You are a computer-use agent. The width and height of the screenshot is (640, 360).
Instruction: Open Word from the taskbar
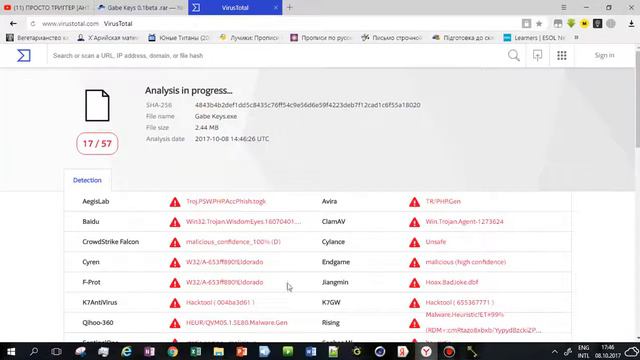311,351
